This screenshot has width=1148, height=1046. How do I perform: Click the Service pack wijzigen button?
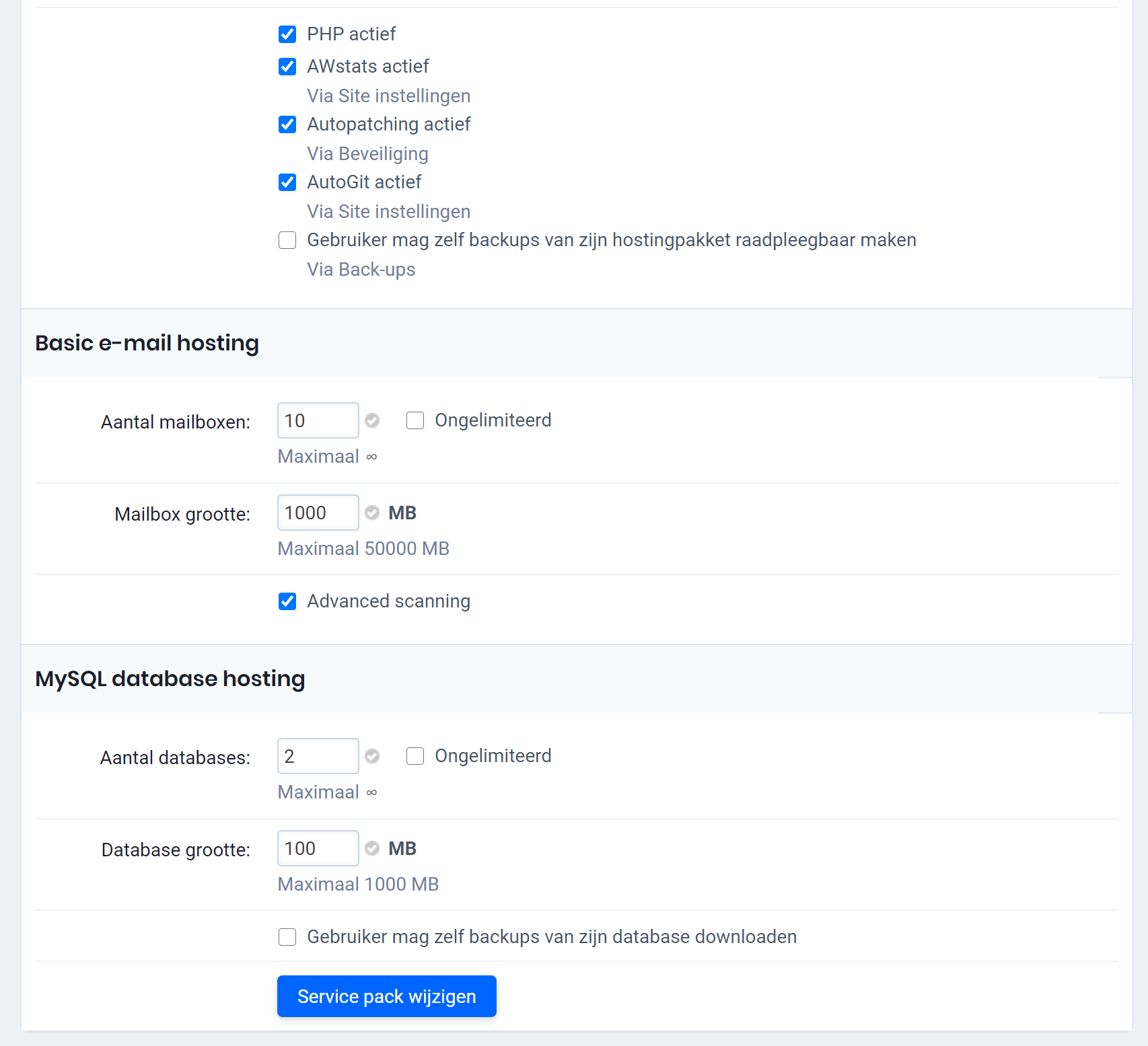pyautogui.click(x=386, y=996)
